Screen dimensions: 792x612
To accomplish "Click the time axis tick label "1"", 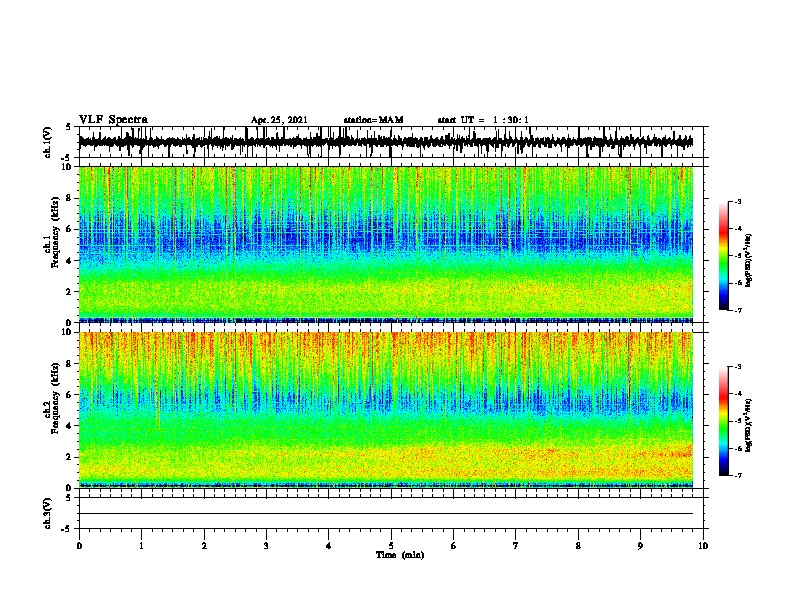I will click(141, 546).
